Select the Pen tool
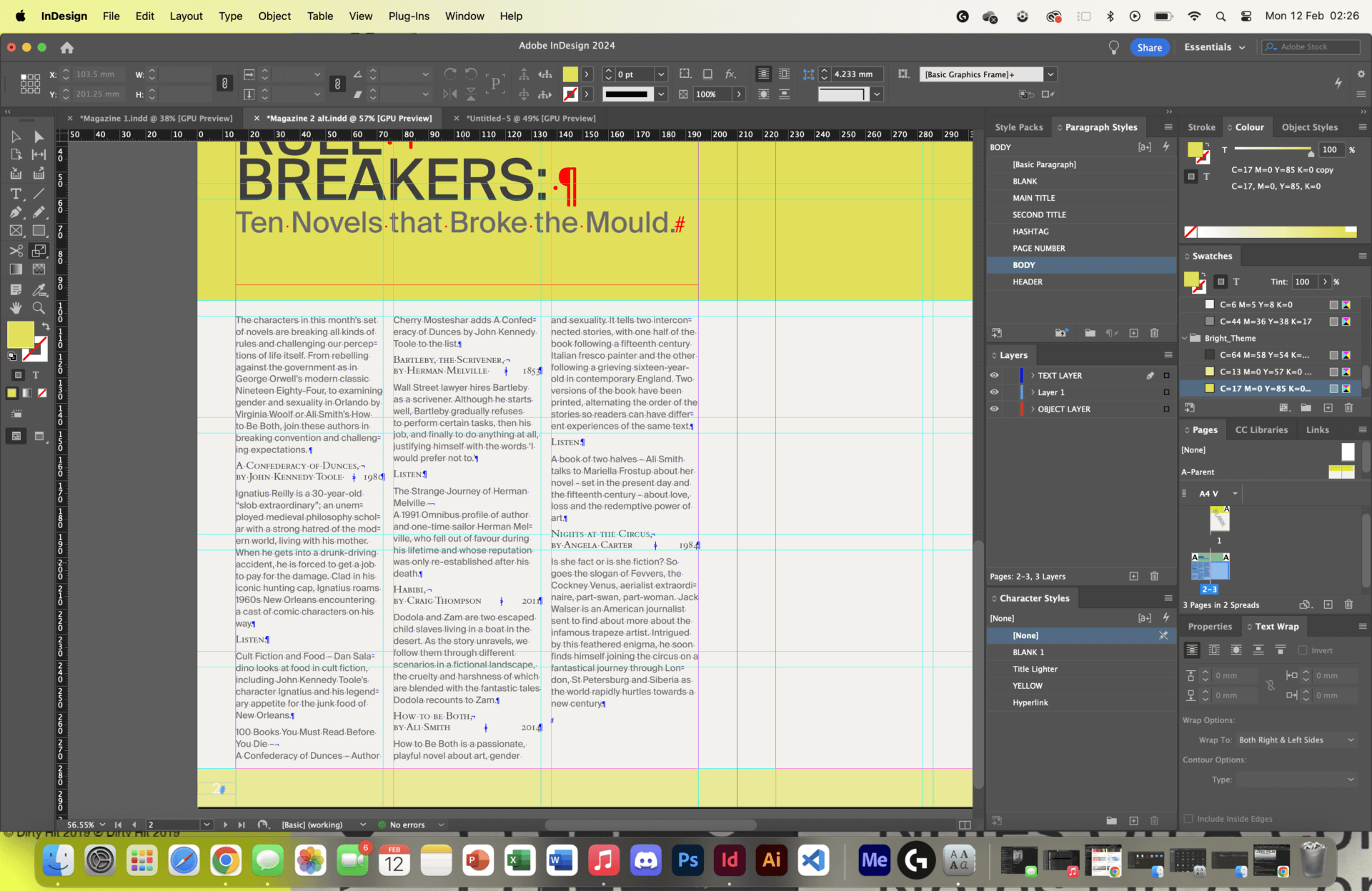The image size is (1372, 891). [16, 211]
